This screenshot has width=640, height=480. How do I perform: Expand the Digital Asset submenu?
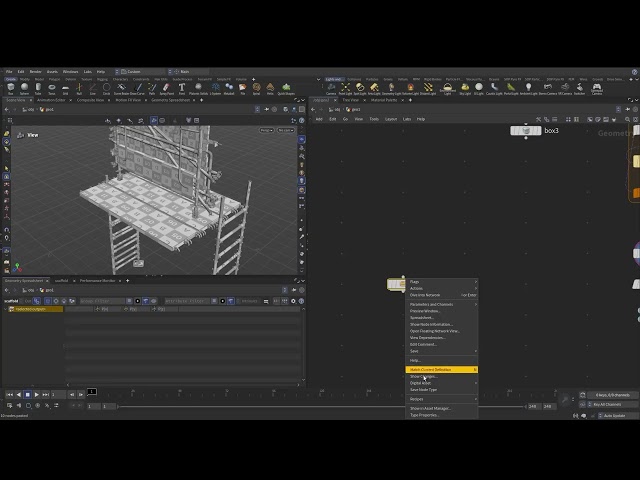click(441, 383)
